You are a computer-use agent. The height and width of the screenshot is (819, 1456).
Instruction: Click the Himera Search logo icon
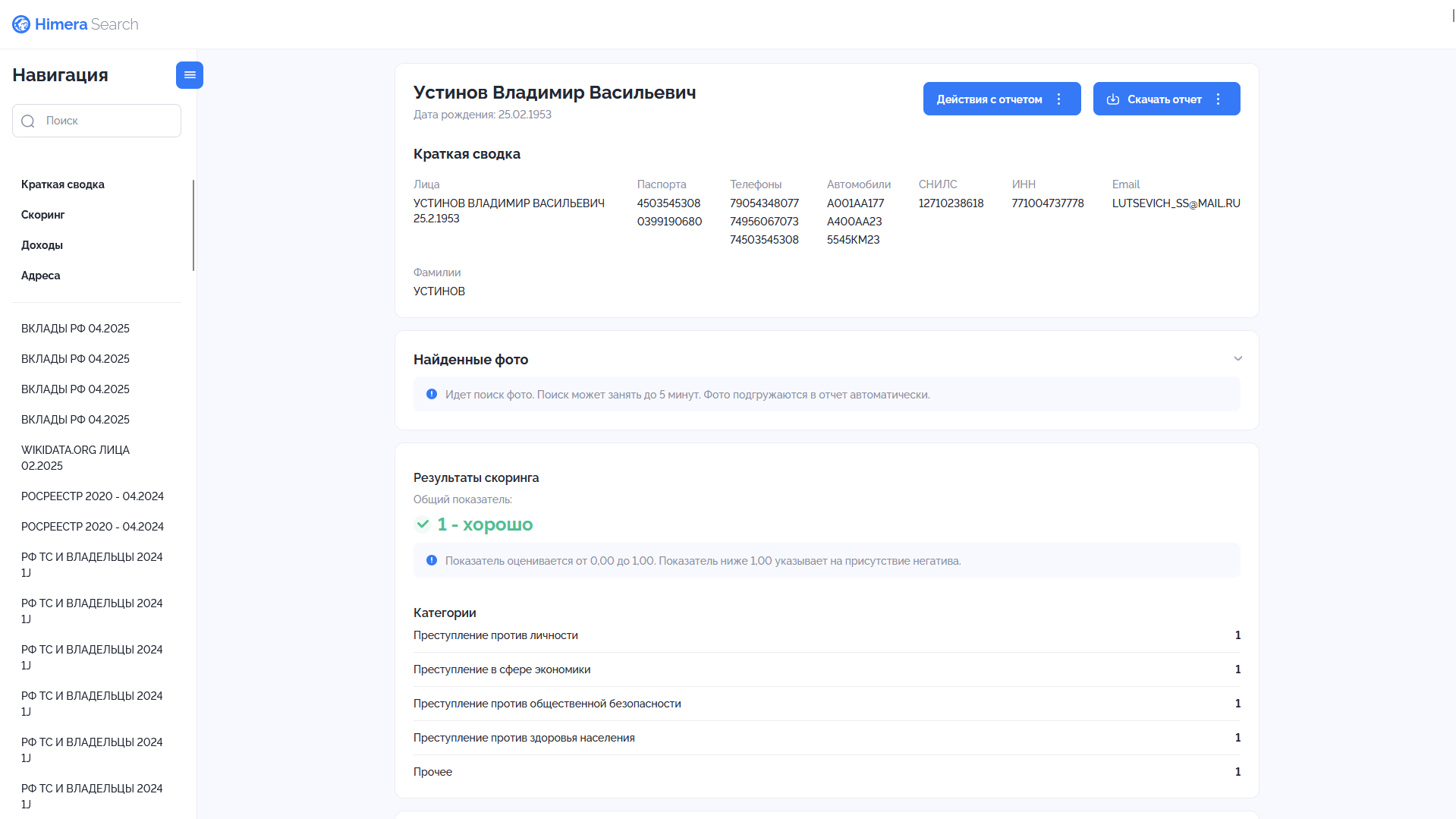[21, 24]
